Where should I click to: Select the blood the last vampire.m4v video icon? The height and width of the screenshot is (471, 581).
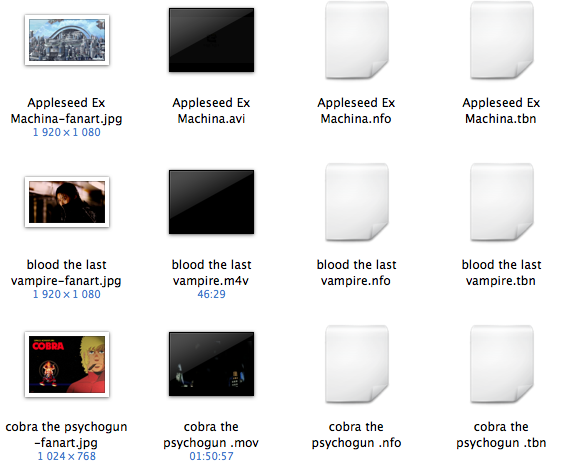click(x=212, y=202)
